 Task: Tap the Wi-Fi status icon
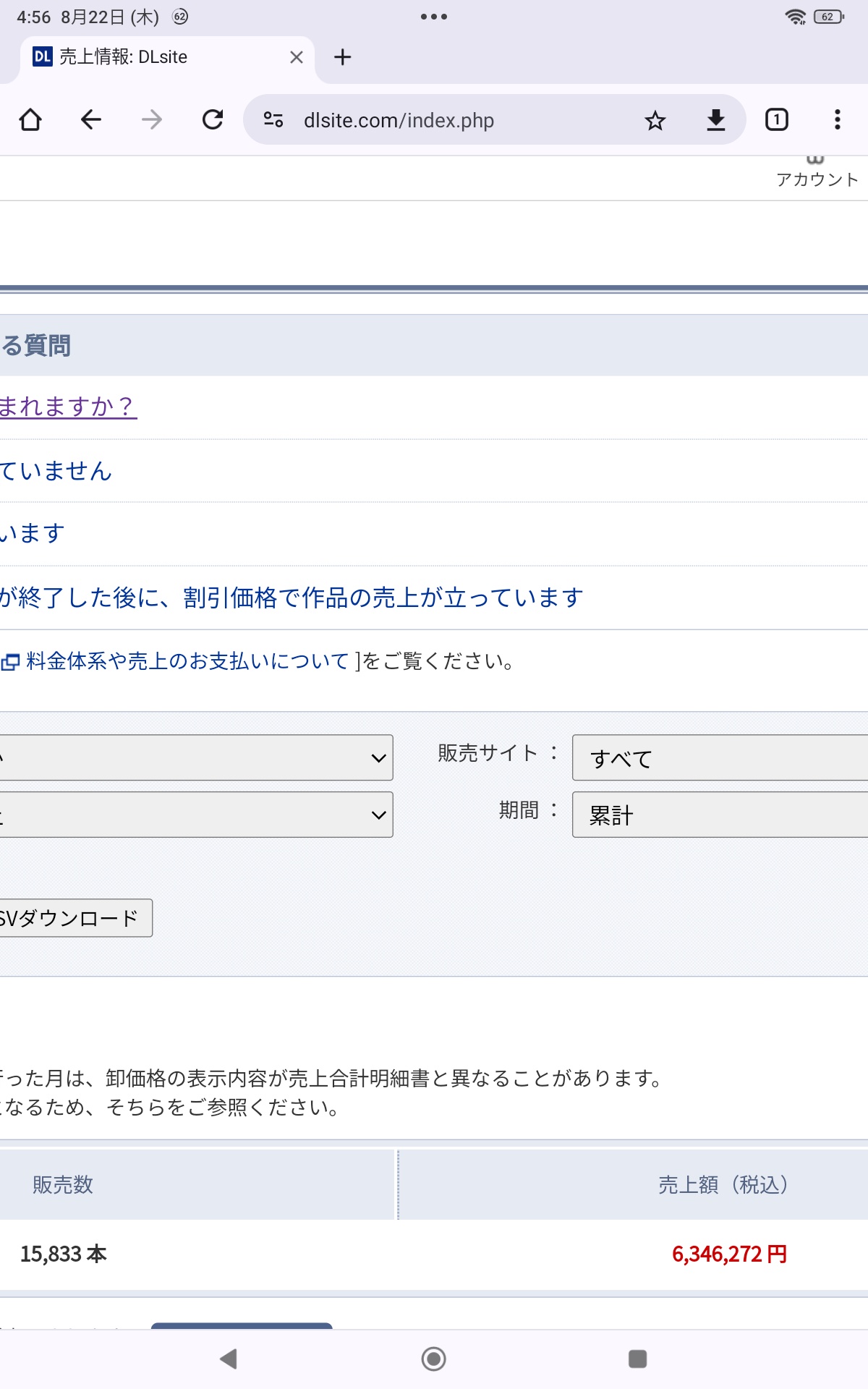(x=796, y=17)
